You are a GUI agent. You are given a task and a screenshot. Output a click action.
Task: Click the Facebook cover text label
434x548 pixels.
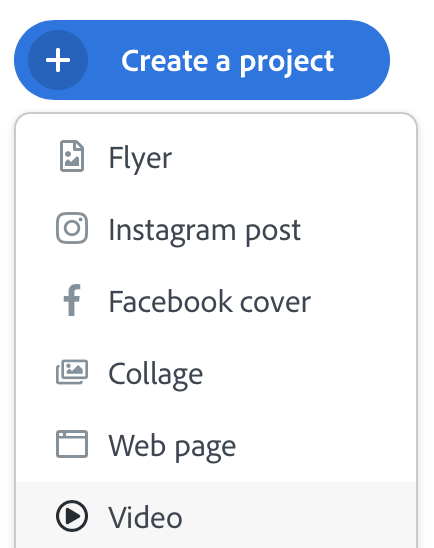pyautogui.click(x=210, y=301)
